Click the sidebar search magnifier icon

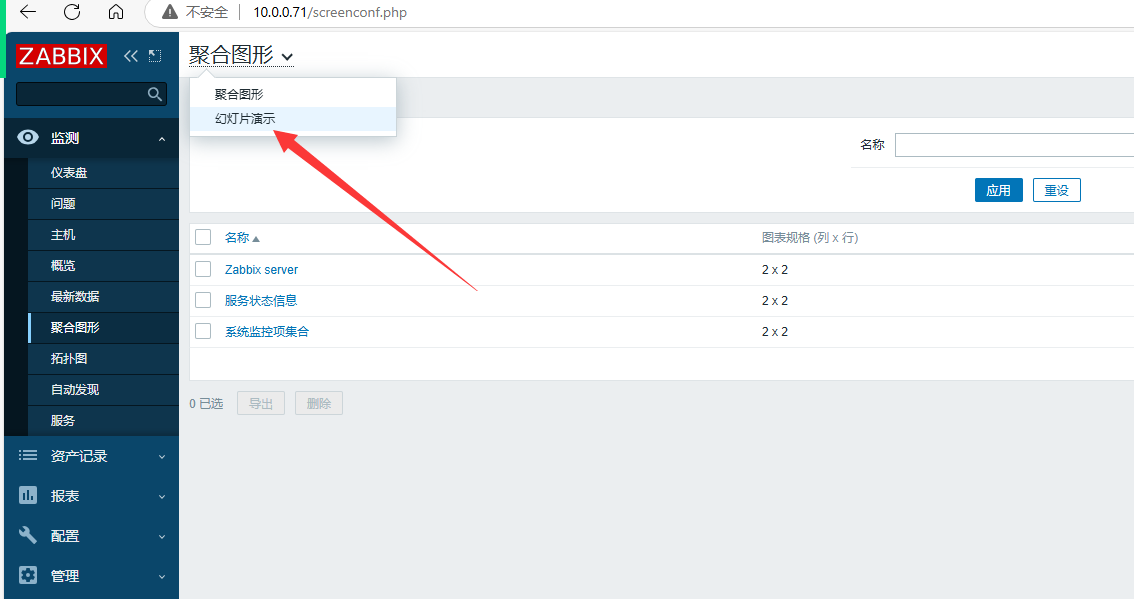coord(155,94)
